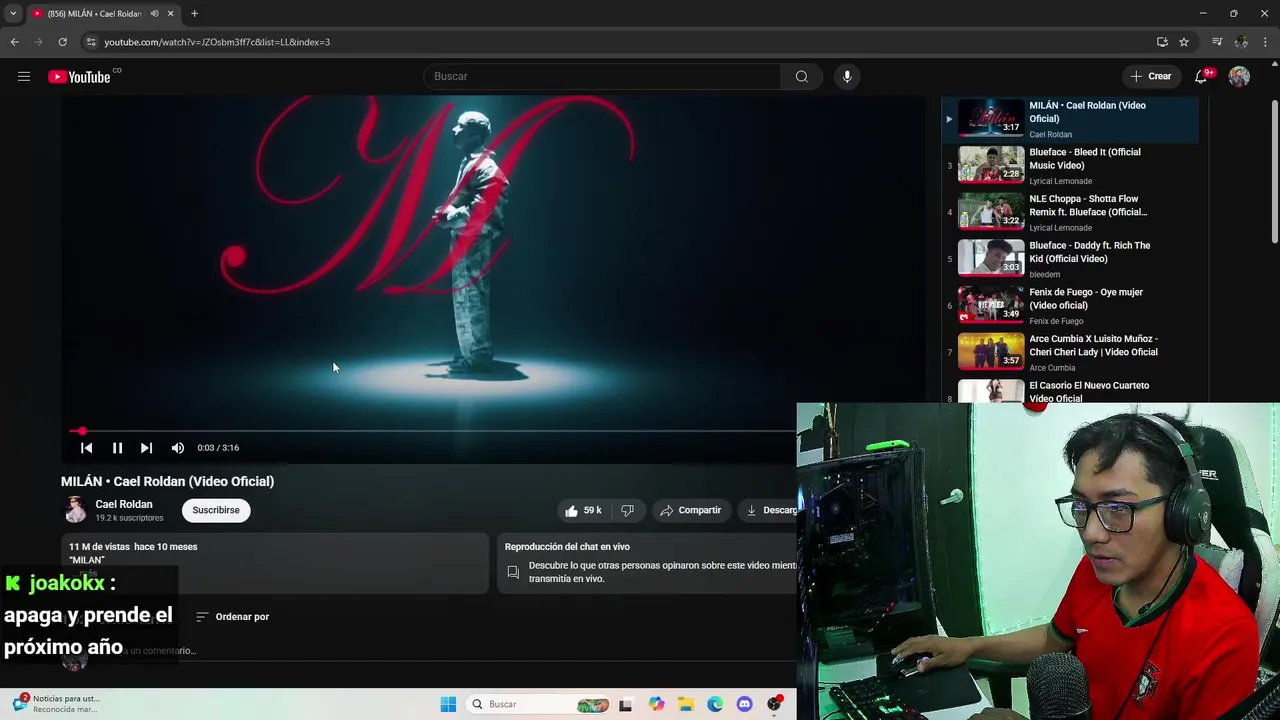Play NLE Choppa Shotta Flow Remix video
The image size is (1280, 720).
(x=1069, y=212)
